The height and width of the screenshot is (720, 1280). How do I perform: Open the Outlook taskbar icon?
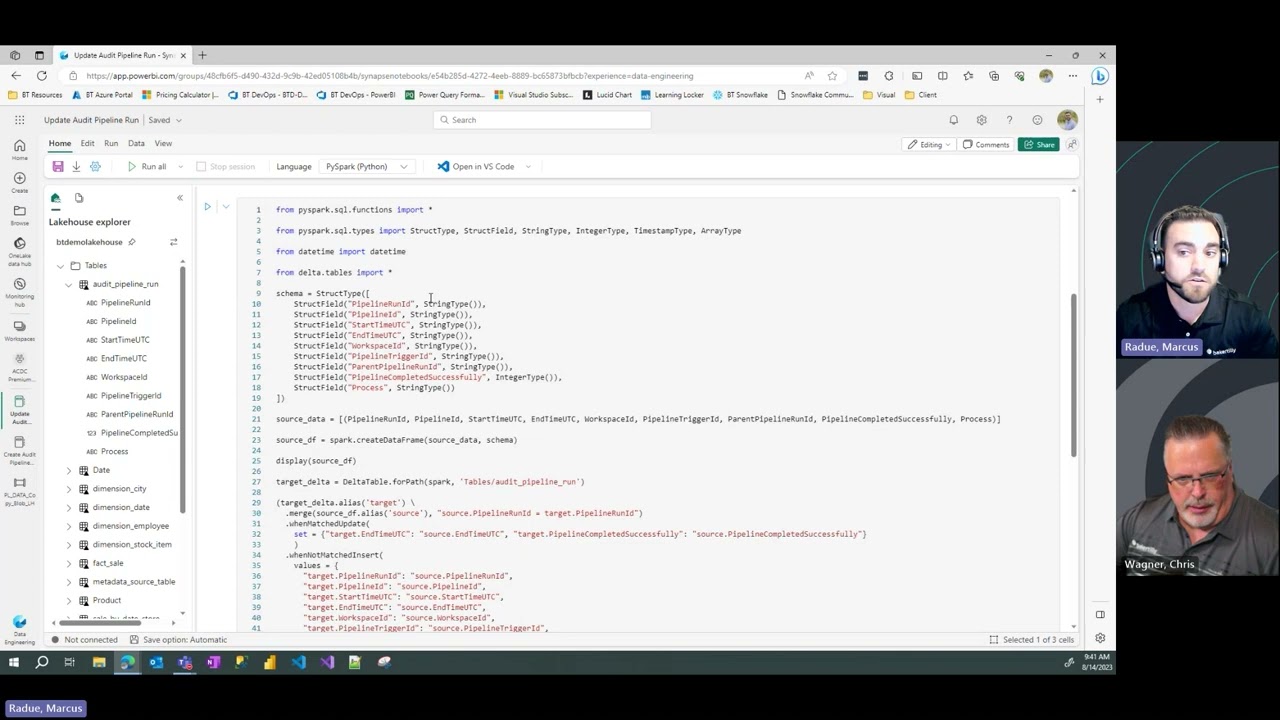coord(156,662)
